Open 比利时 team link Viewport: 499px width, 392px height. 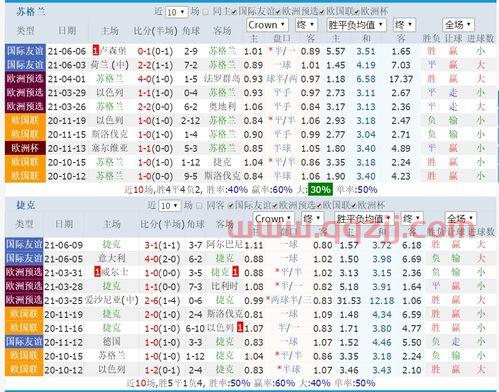coord(225,286)
